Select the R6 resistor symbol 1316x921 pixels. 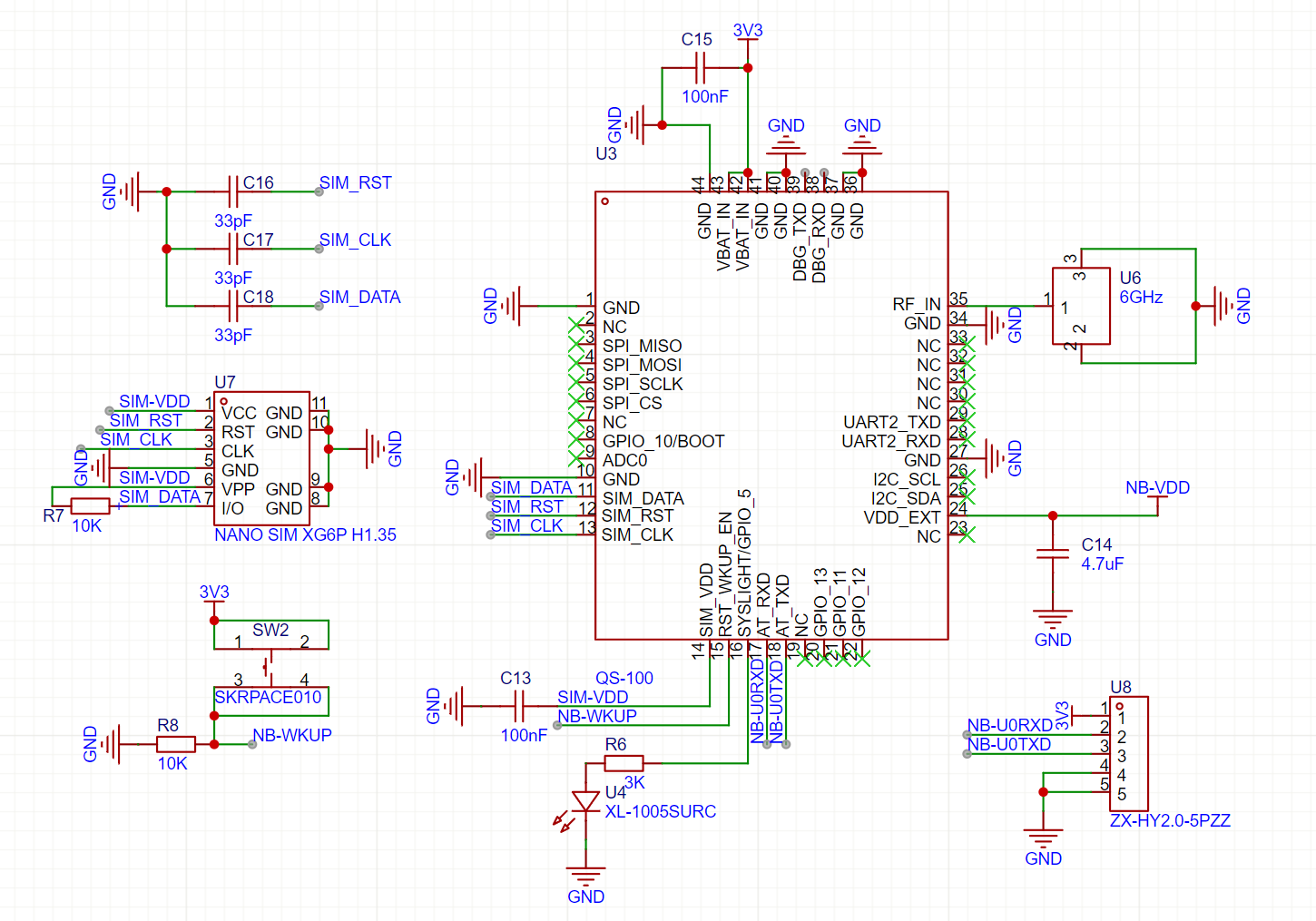624,763
